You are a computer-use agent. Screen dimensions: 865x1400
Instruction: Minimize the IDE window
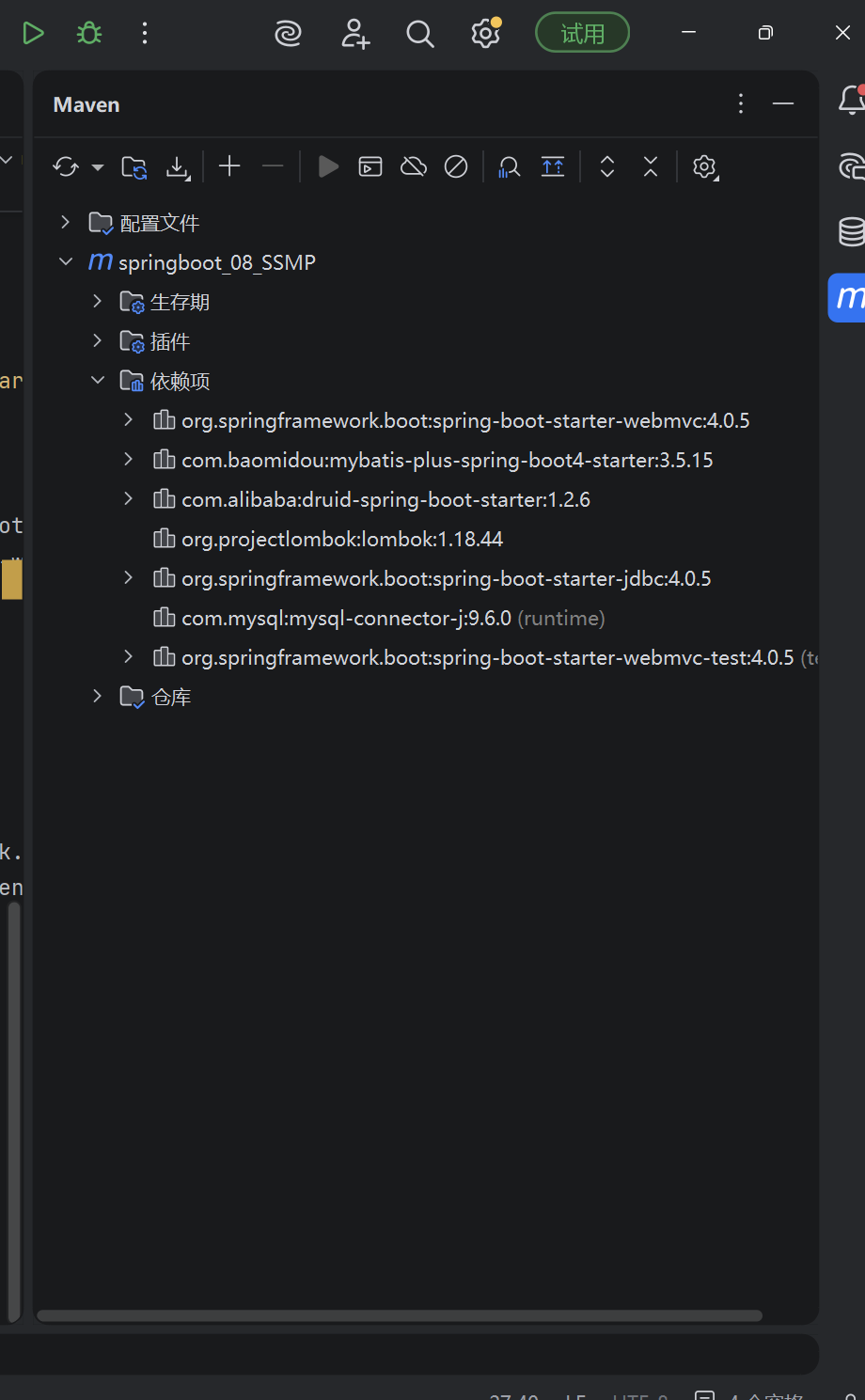click(x=688, y=33)
